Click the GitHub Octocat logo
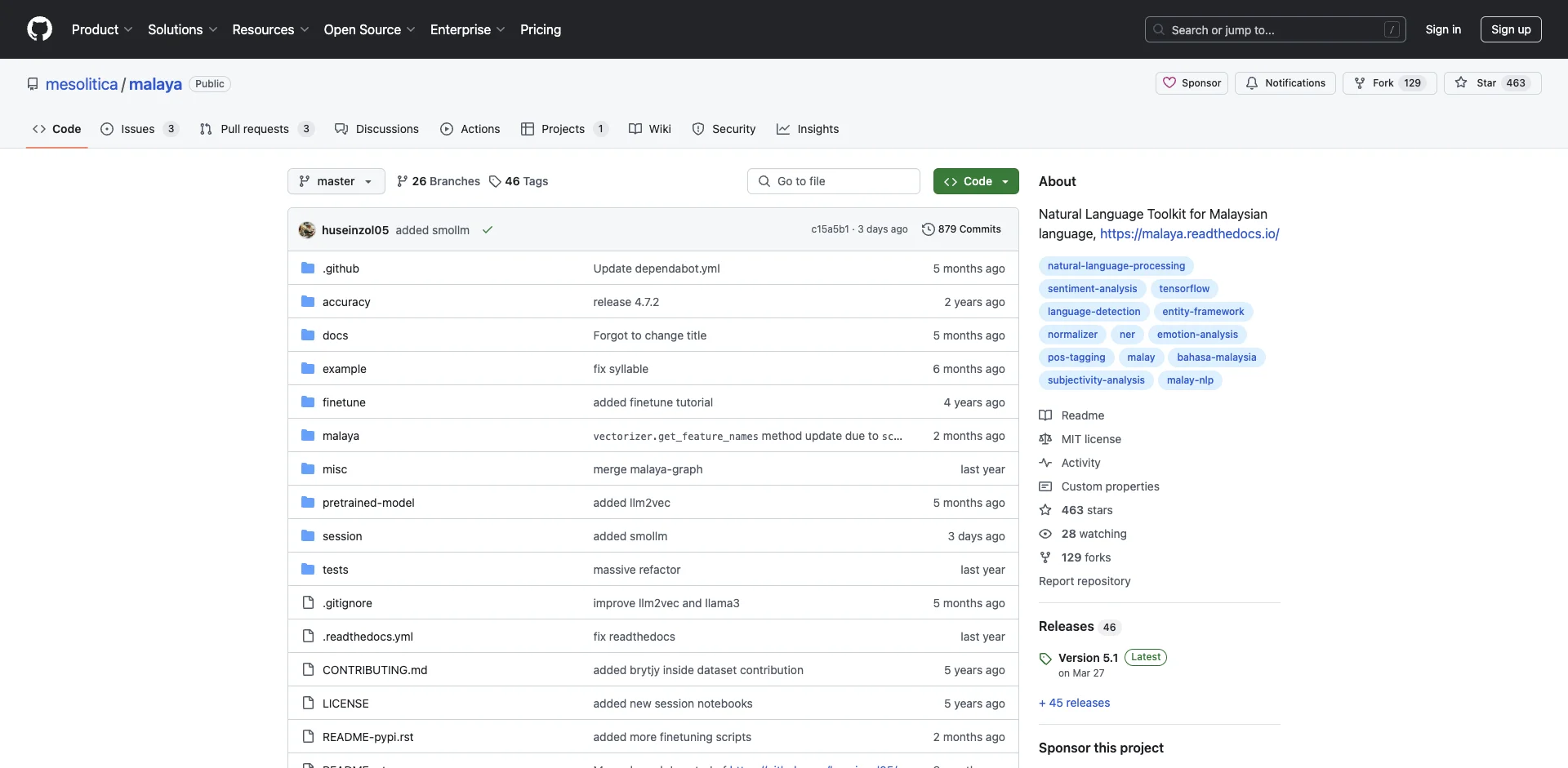Screen dimensions: 1568x768 click(x=39, y=29)
